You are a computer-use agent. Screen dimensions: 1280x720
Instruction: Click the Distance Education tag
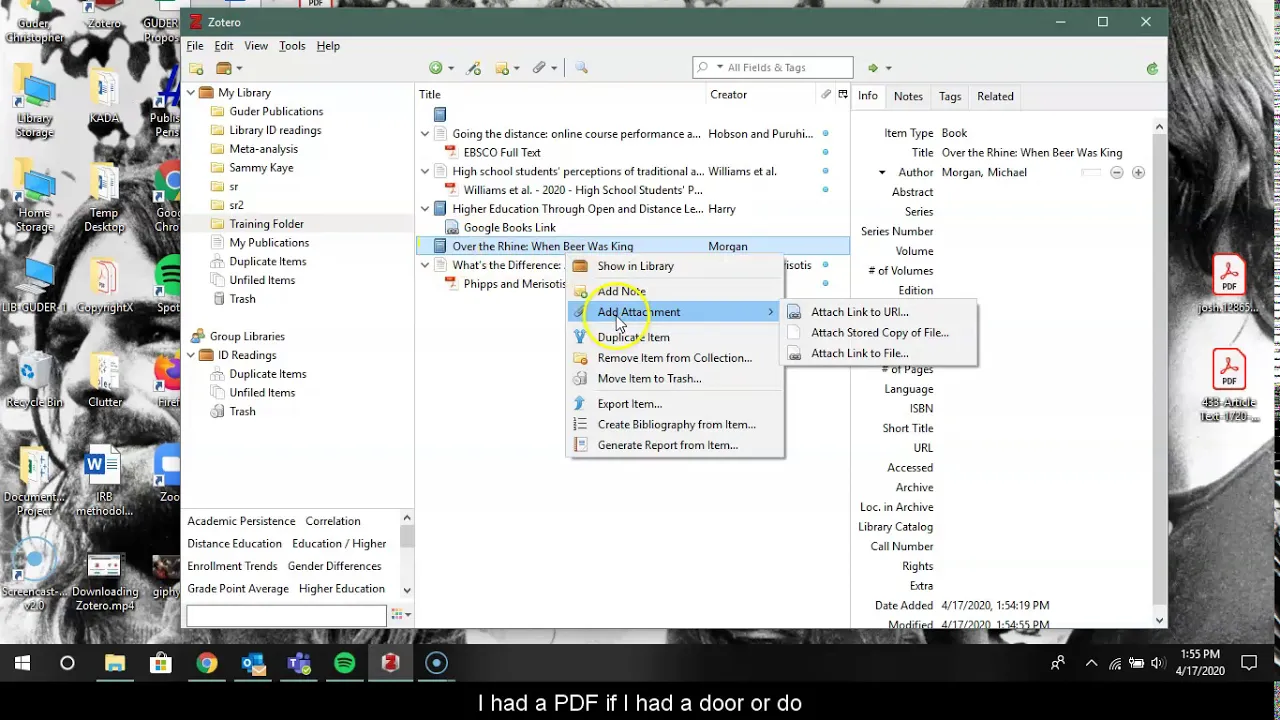click(234, 543)
